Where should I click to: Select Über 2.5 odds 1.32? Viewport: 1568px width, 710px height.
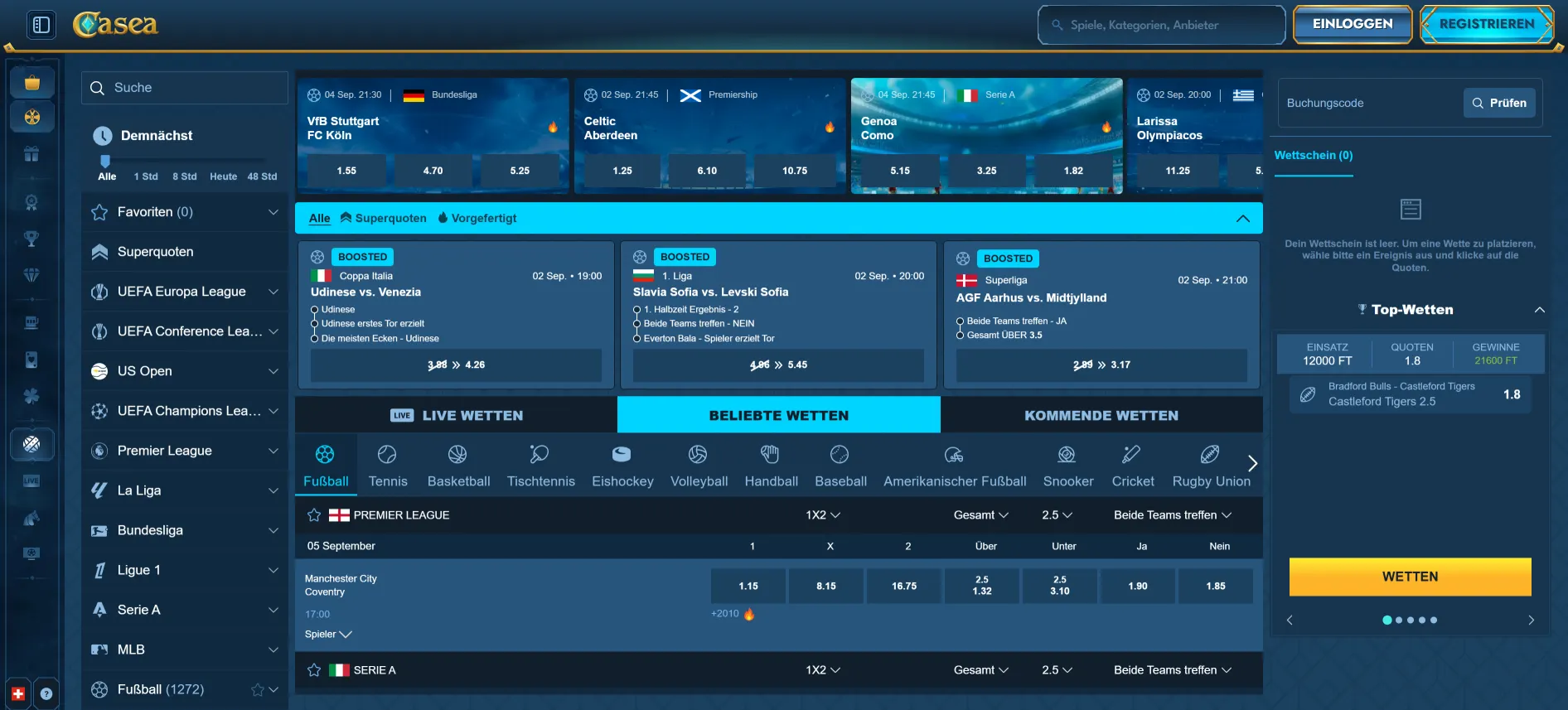[982, 586]
